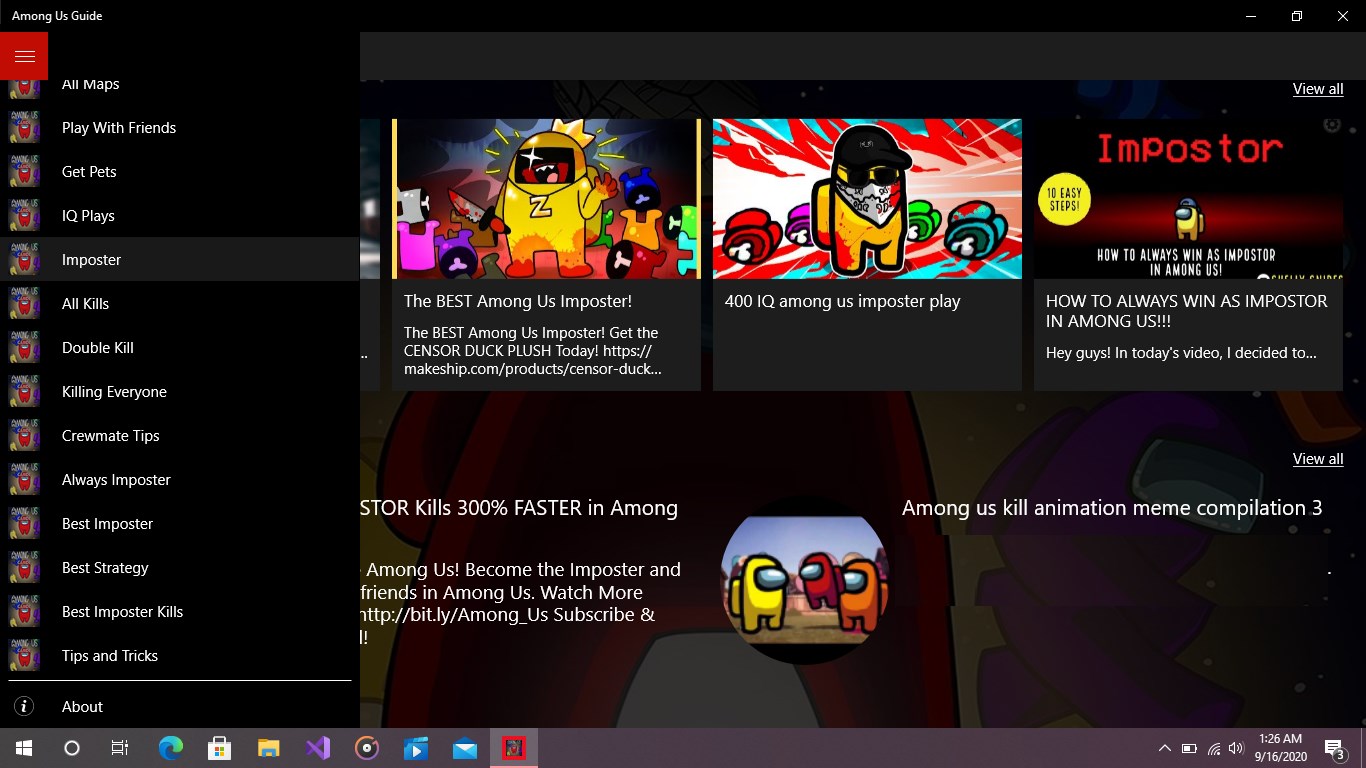The width and height of the screenshot is (1366, 768).
Task: Click View all above the video cards row
Action: [x=1318, y=89]
